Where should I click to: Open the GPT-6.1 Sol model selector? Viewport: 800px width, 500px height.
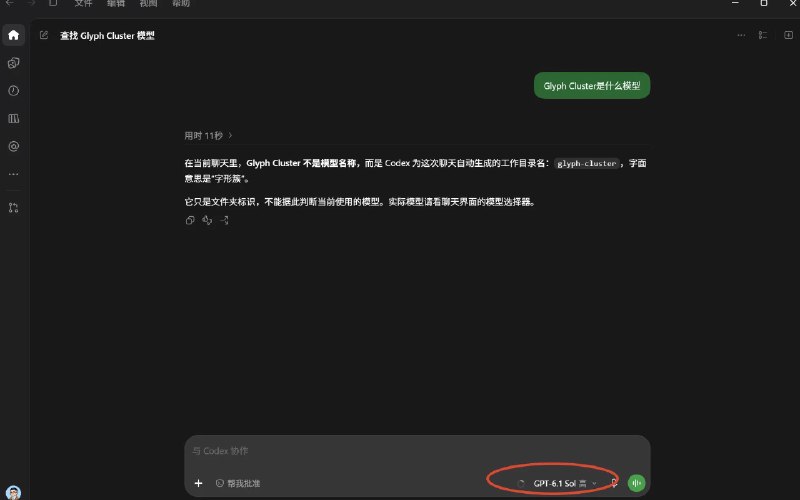(565, 483)
